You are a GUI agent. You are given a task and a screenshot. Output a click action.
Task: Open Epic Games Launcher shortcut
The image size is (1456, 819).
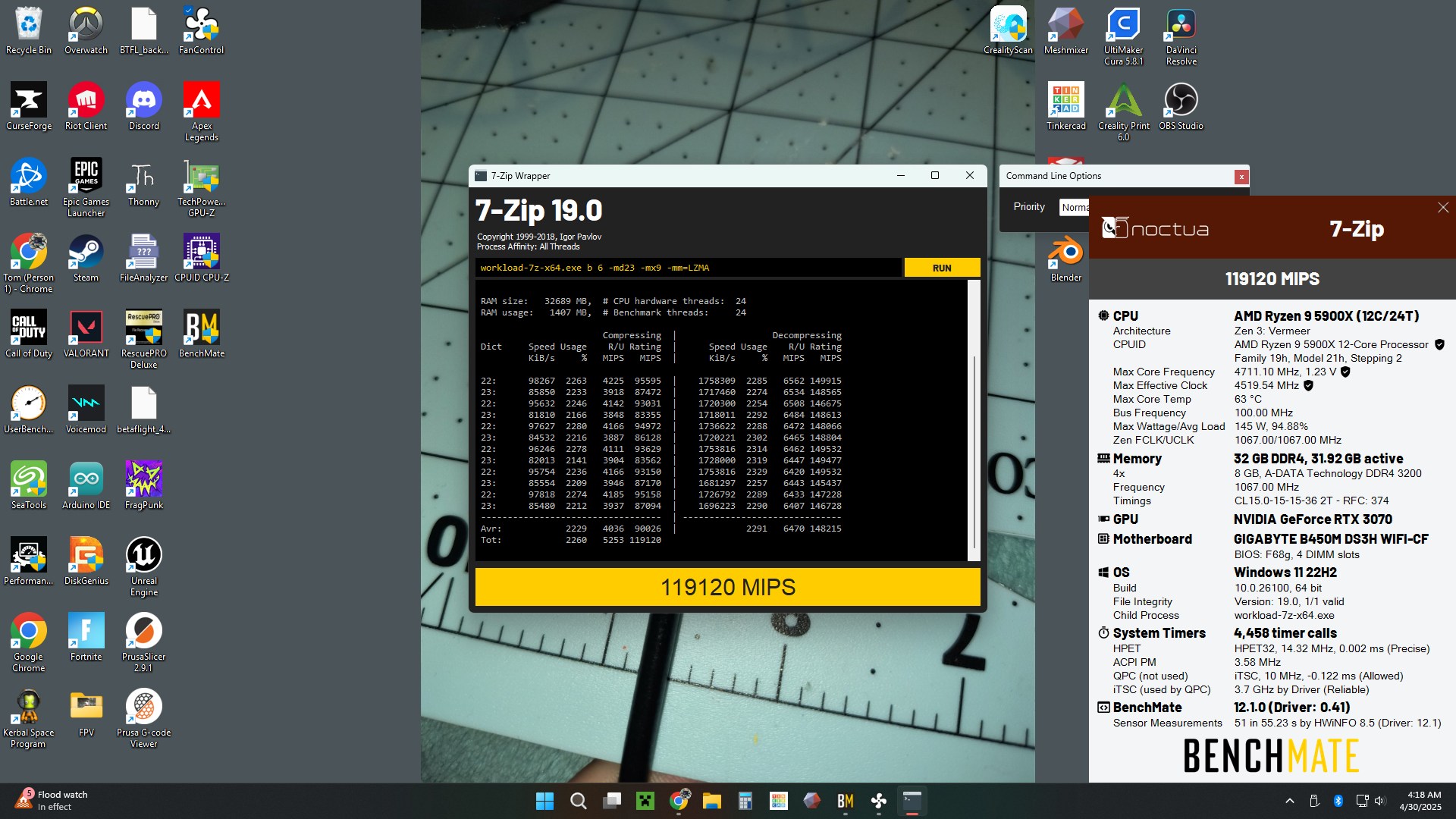point(86,188)
